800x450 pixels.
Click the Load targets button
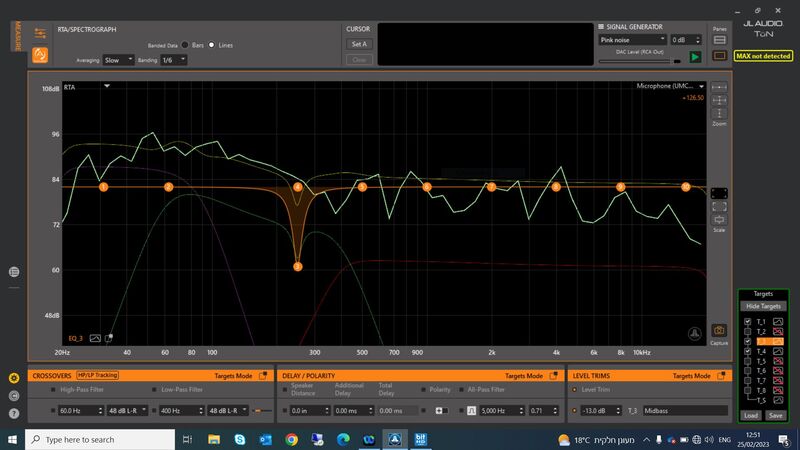tap(751, 415)
